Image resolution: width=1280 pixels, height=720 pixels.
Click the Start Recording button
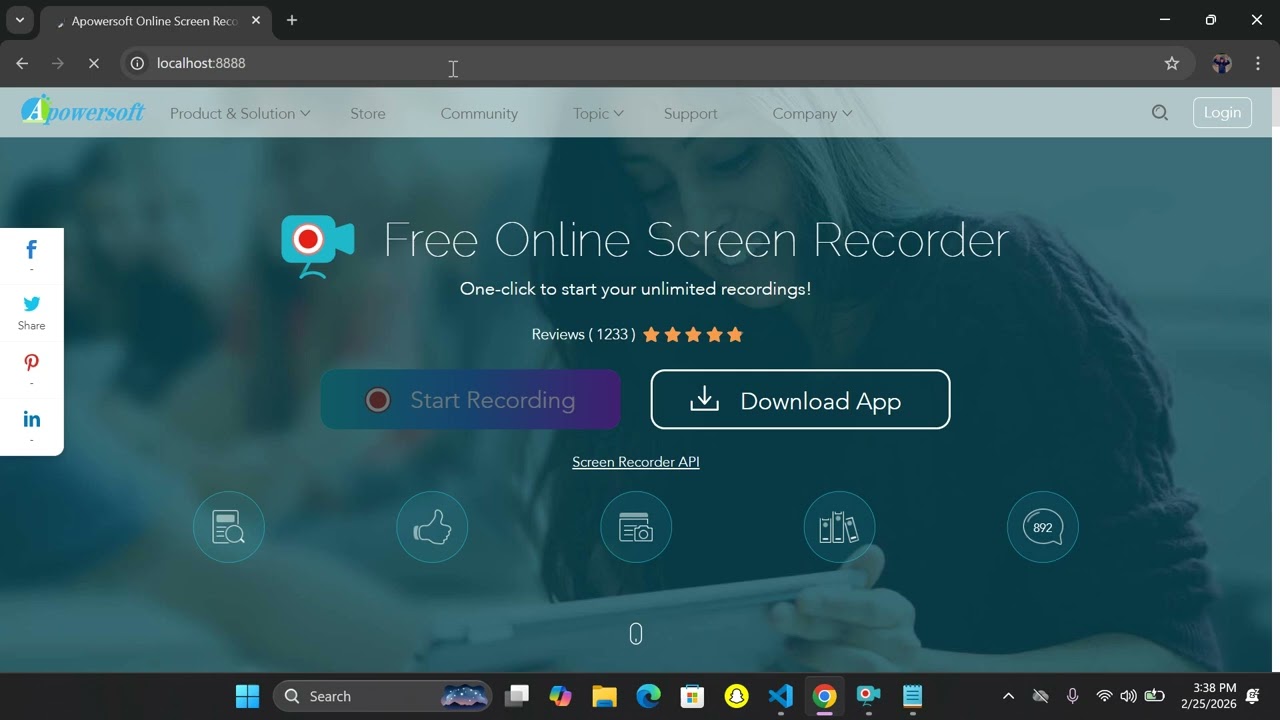tap(470, 400)
